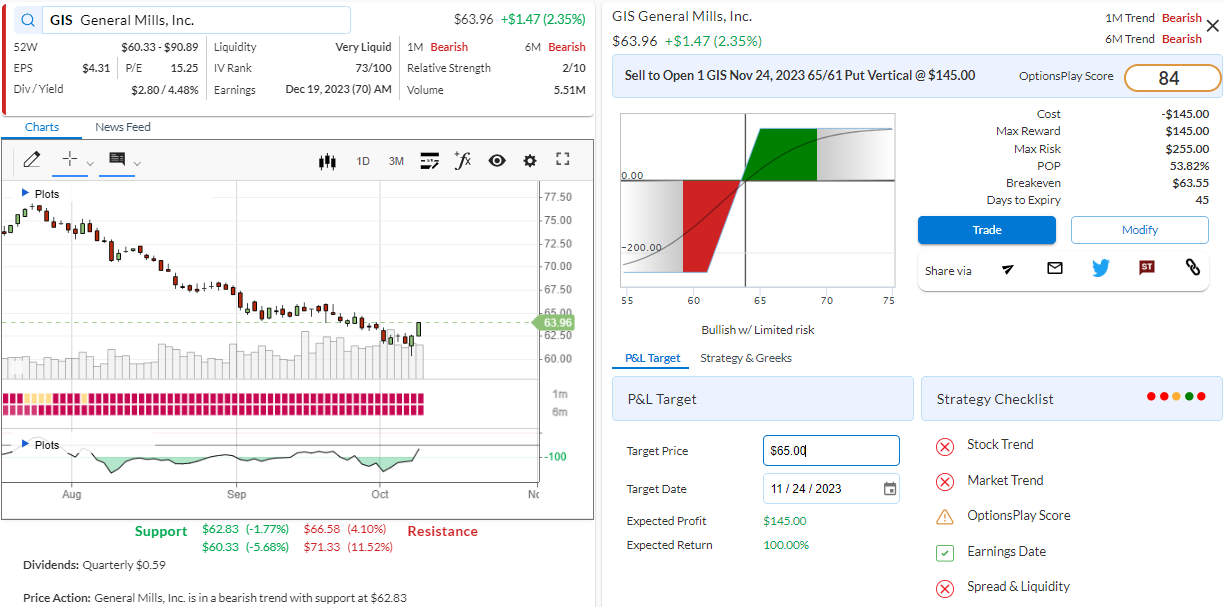Open the News Feed tab

[123, 127]
